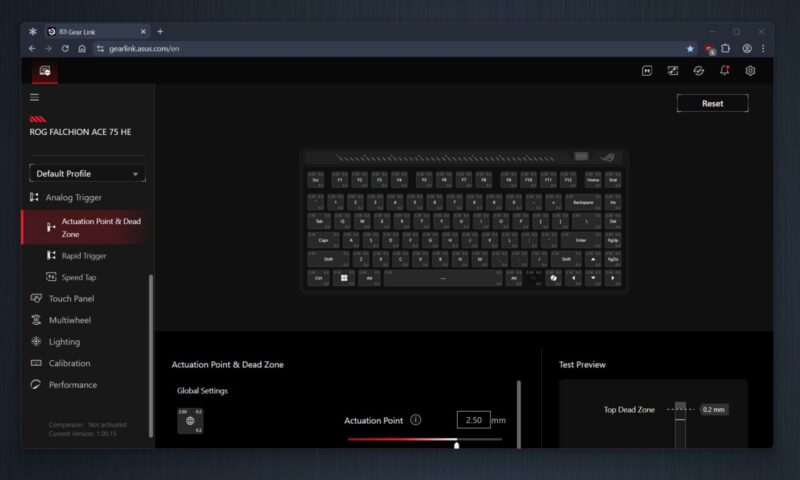Select the Copilot key on keyboard
The height and width of the screenshot is (480, 800).
pos(553,278)
